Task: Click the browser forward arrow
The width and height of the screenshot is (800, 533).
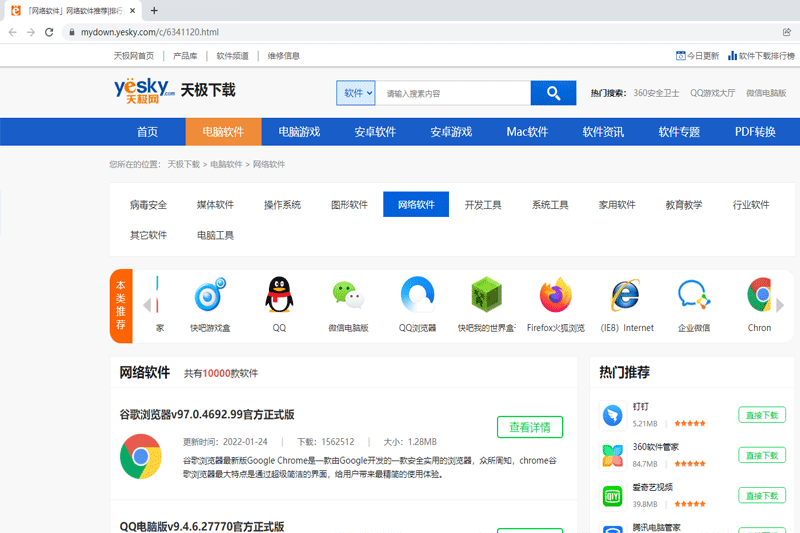Action: pyautogui.click(x=31, y=32)
